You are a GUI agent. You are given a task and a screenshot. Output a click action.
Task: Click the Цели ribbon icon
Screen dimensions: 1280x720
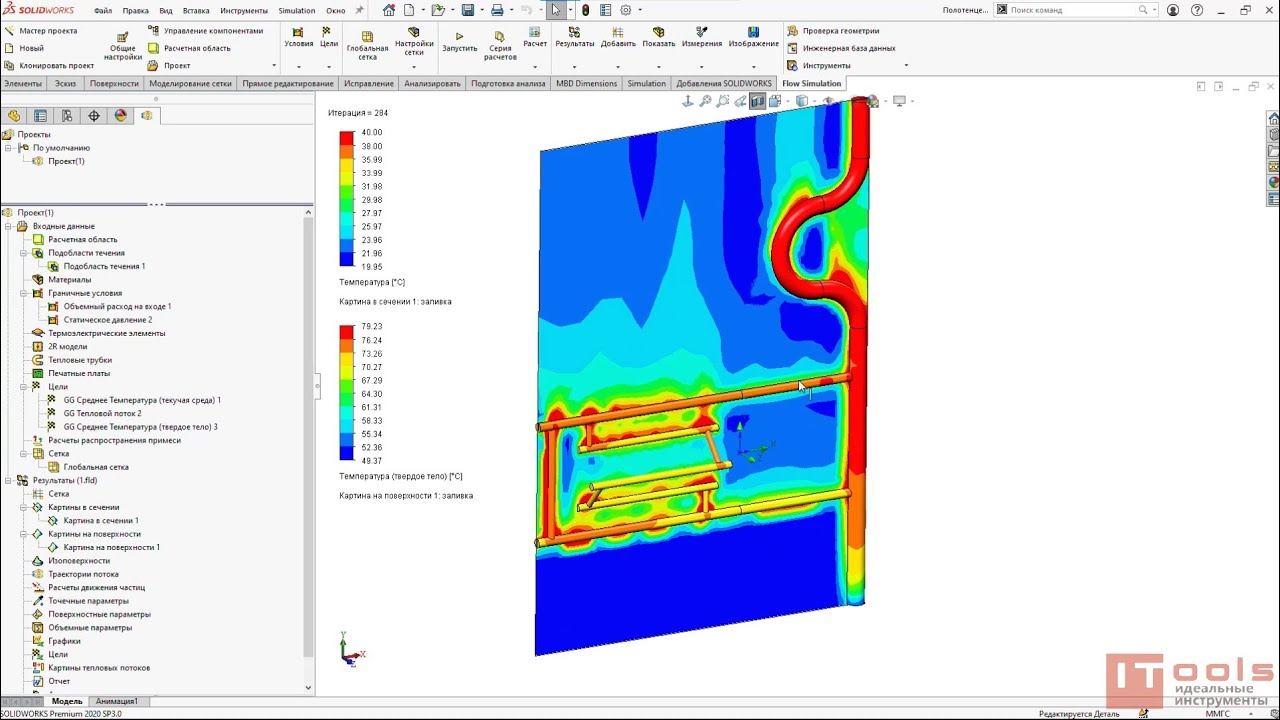point(329,38)
